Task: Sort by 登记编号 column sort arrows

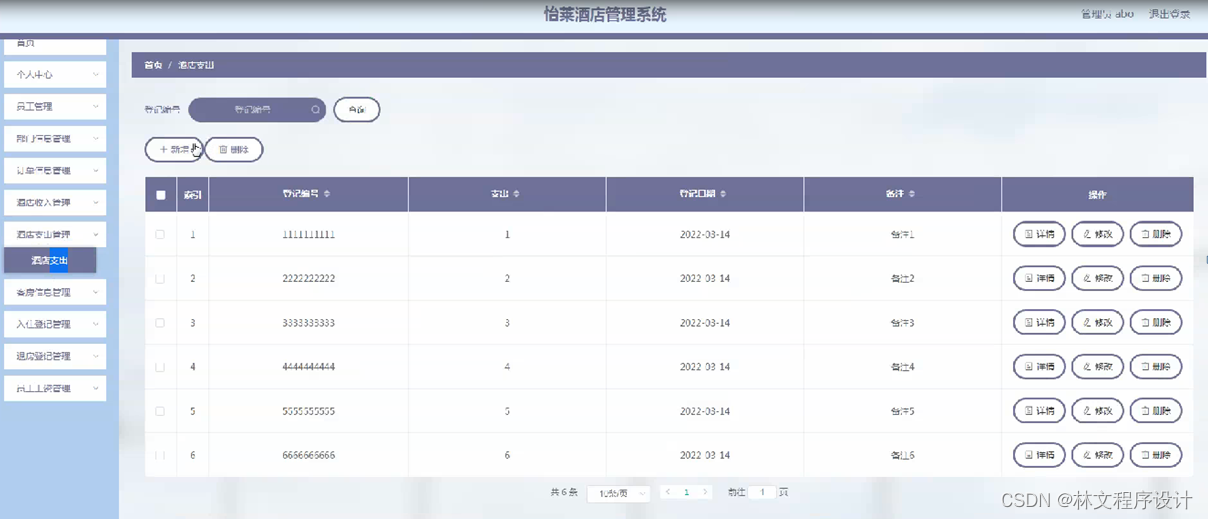Action: [327, 194]
